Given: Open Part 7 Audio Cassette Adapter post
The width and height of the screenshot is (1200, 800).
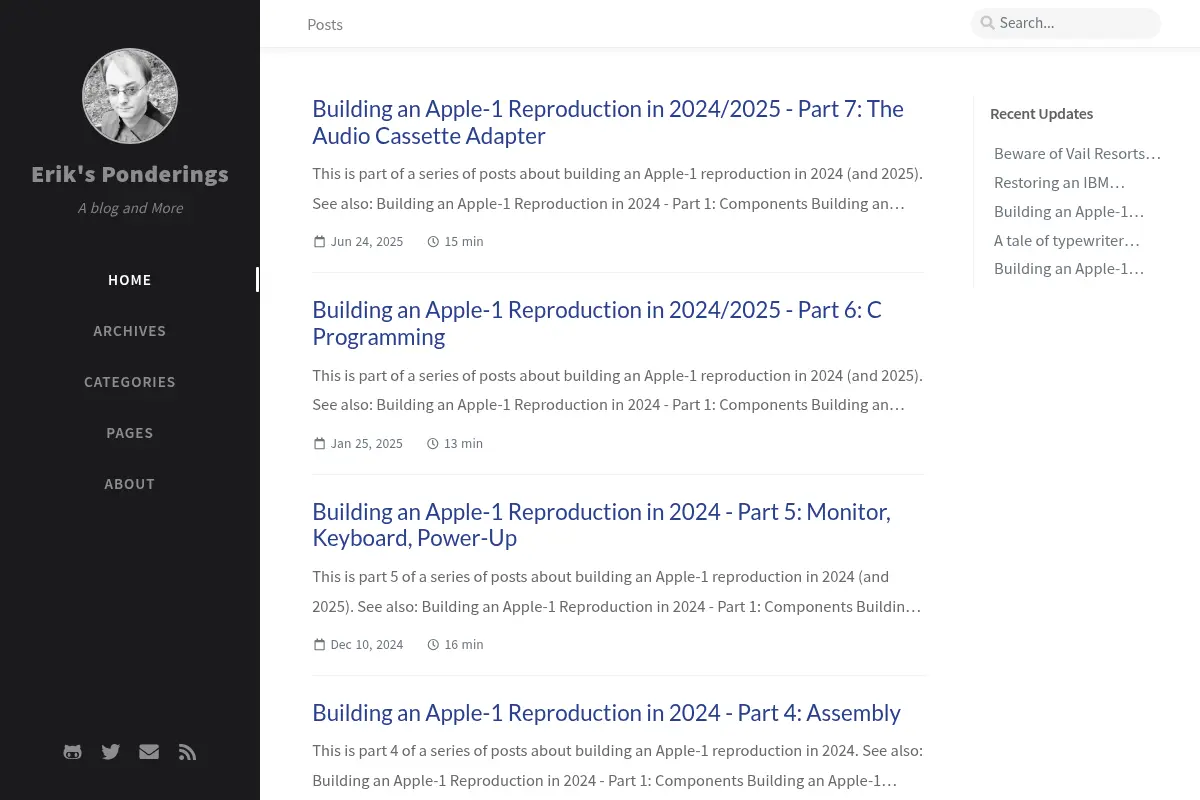Looking at the screenshot, I should (608, 122).
